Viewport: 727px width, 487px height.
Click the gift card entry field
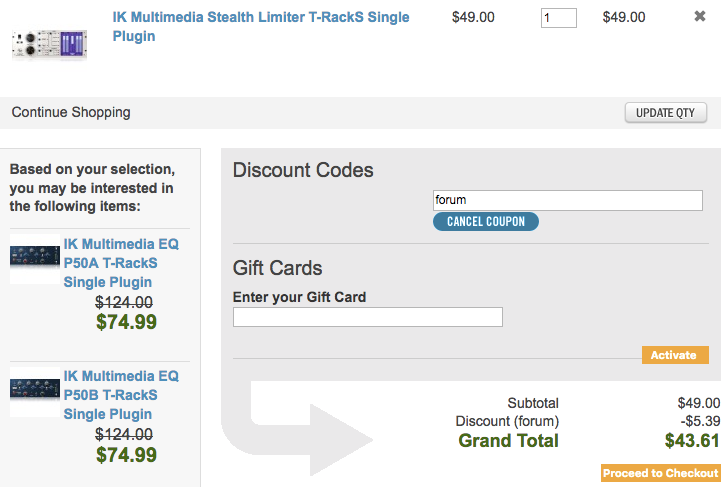tap(368, 317)
